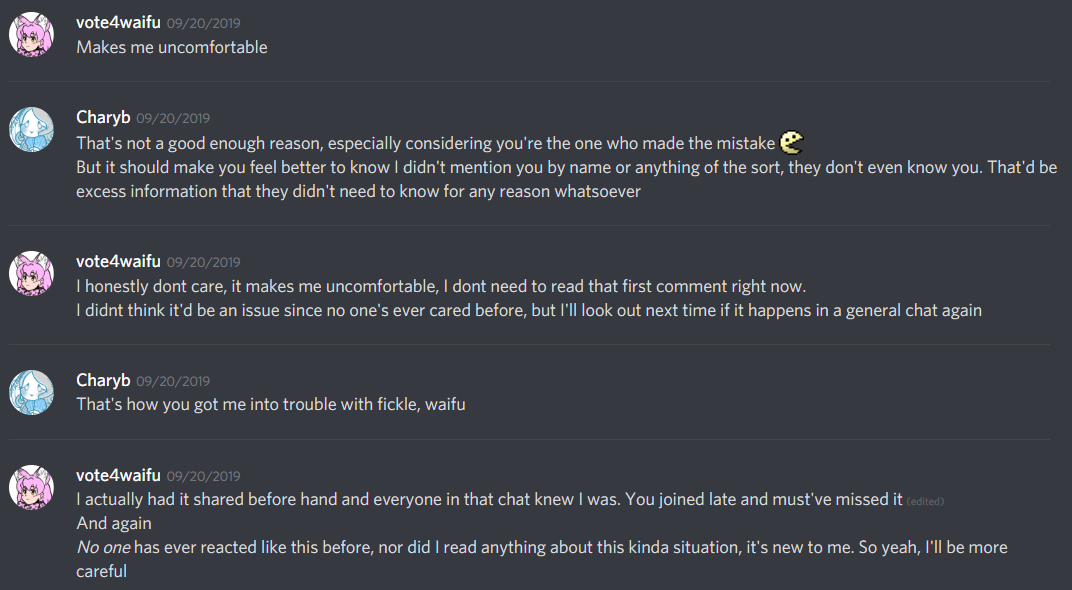Click the timestamp on the "I honestly dont care" message
The height and width of the screenshot is (590, 1072).
[x=203, y=262]
